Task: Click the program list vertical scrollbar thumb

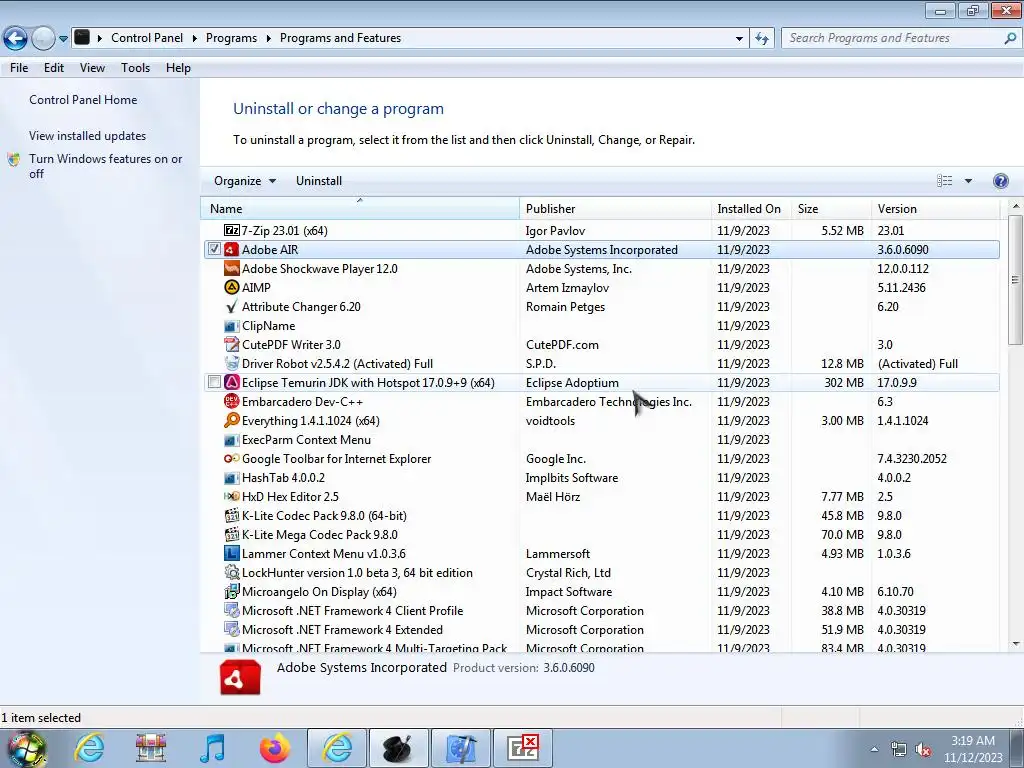Action: (1015, 280)
